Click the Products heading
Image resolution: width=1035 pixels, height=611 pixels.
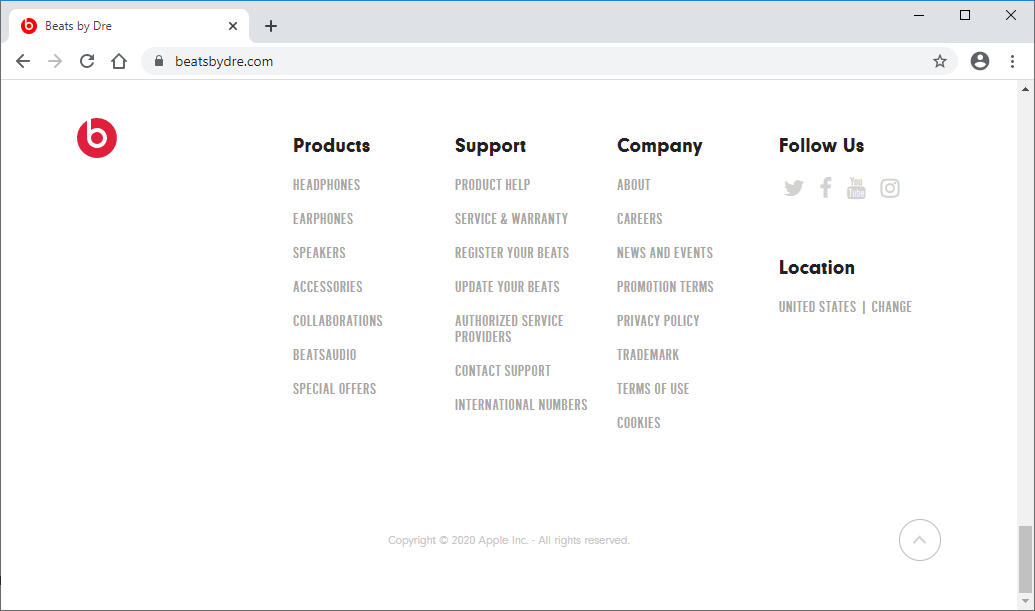331,145
